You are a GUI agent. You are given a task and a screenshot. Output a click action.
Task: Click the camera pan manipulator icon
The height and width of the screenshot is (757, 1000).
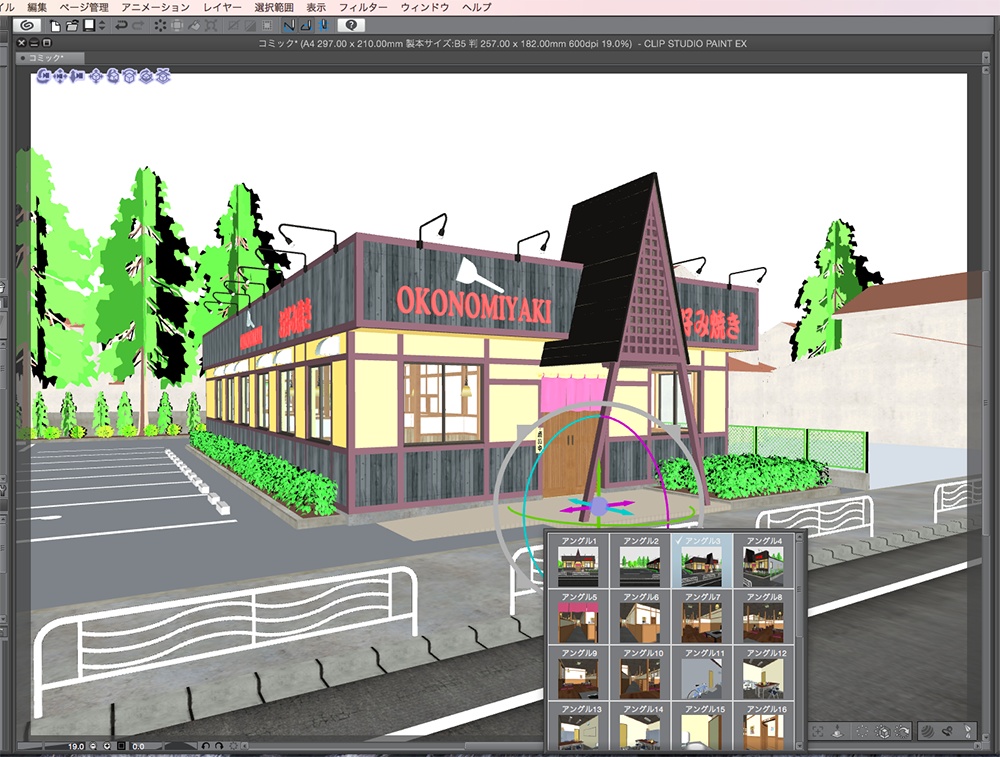click(x=60, y=77)
